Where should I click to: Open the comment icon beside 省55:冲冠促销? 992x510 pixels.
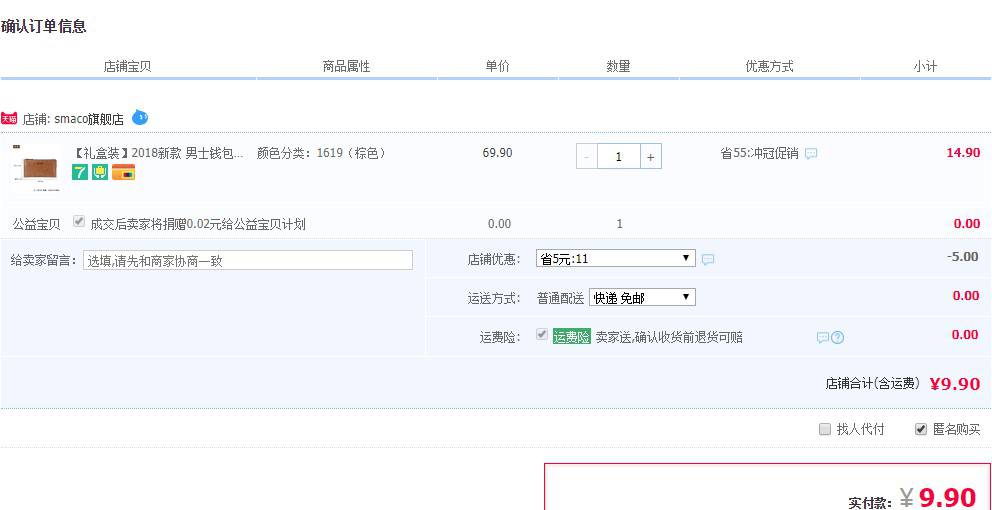(x=810, y=154)
